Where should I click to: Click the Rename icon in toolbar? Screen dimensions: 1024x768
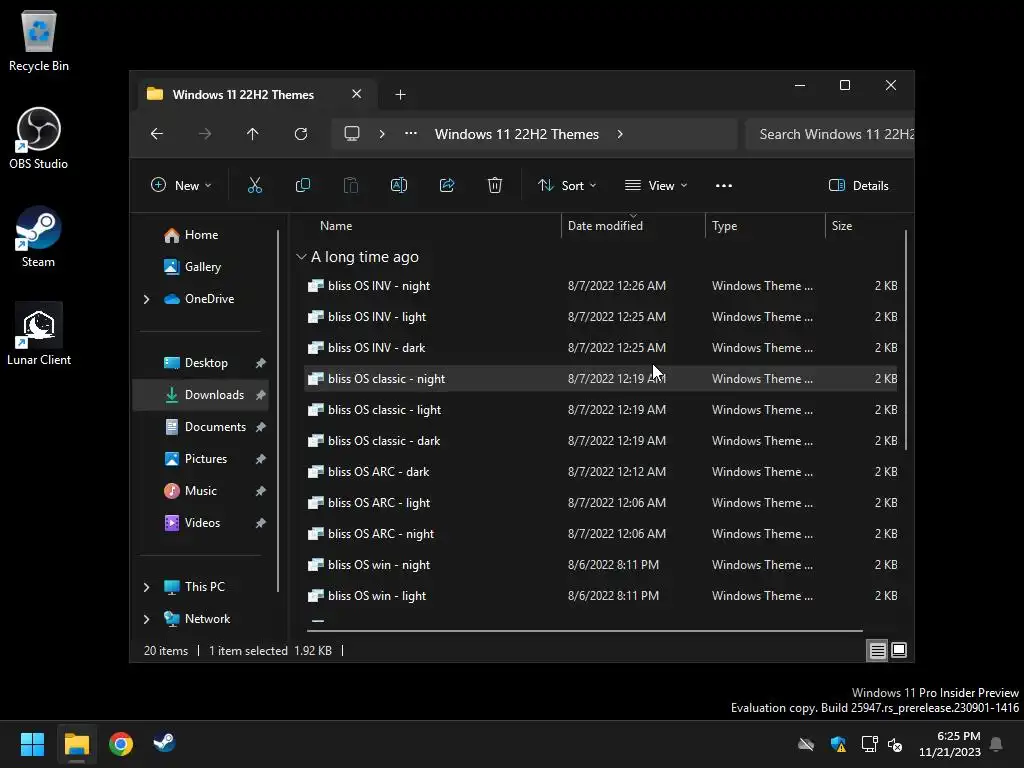(398, 185)
